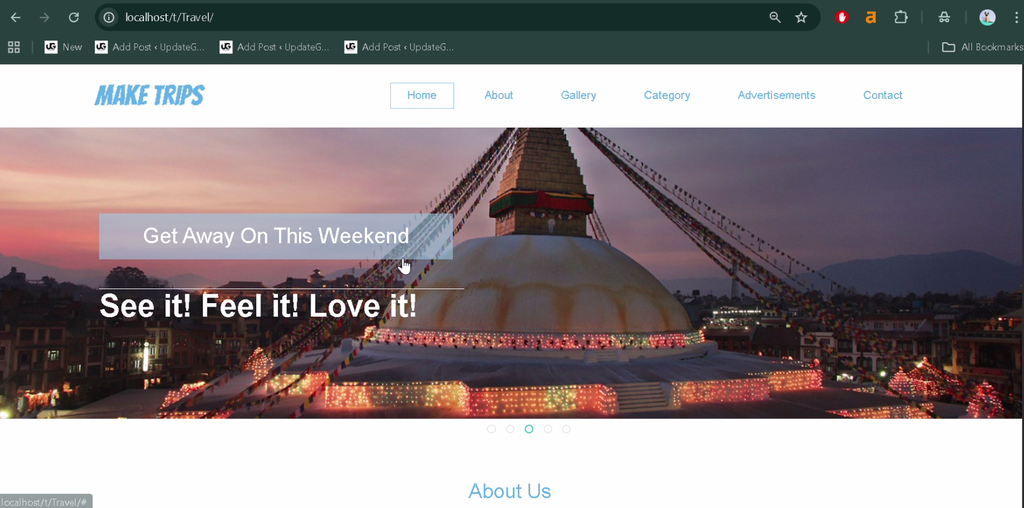The height and width of the screenshot is (508, 1024).
Task: Open the red ad blocker extension icon
Action: click(x=842, y=18)
